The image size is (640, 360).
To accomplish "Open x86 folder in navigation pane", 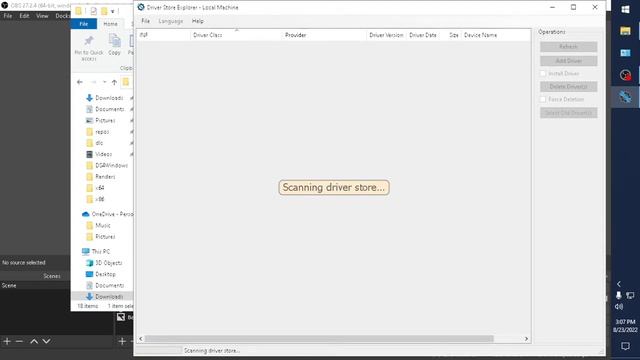I will (x=99, y=199).
